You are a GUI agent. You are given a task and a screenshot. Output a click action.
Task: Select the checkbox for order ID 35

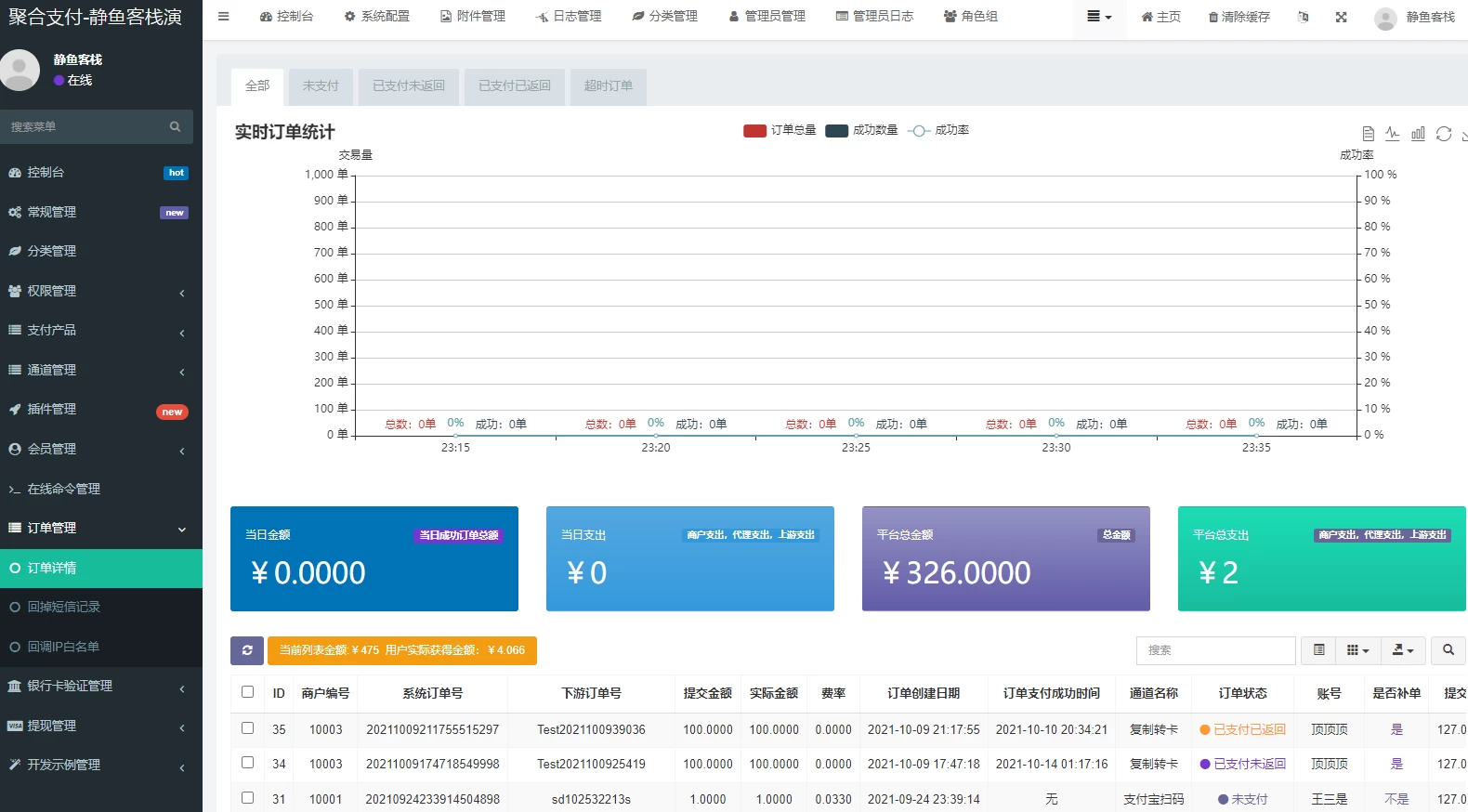(247, 728)
